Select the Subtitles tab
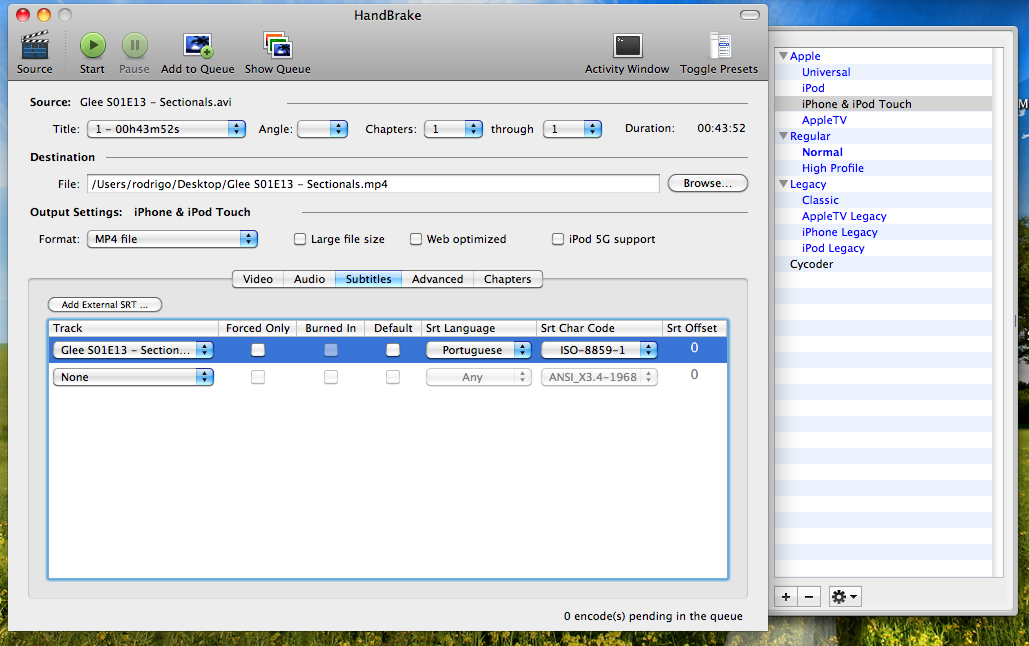This screenshot has width=1029, height=646. tap(369, 279)
